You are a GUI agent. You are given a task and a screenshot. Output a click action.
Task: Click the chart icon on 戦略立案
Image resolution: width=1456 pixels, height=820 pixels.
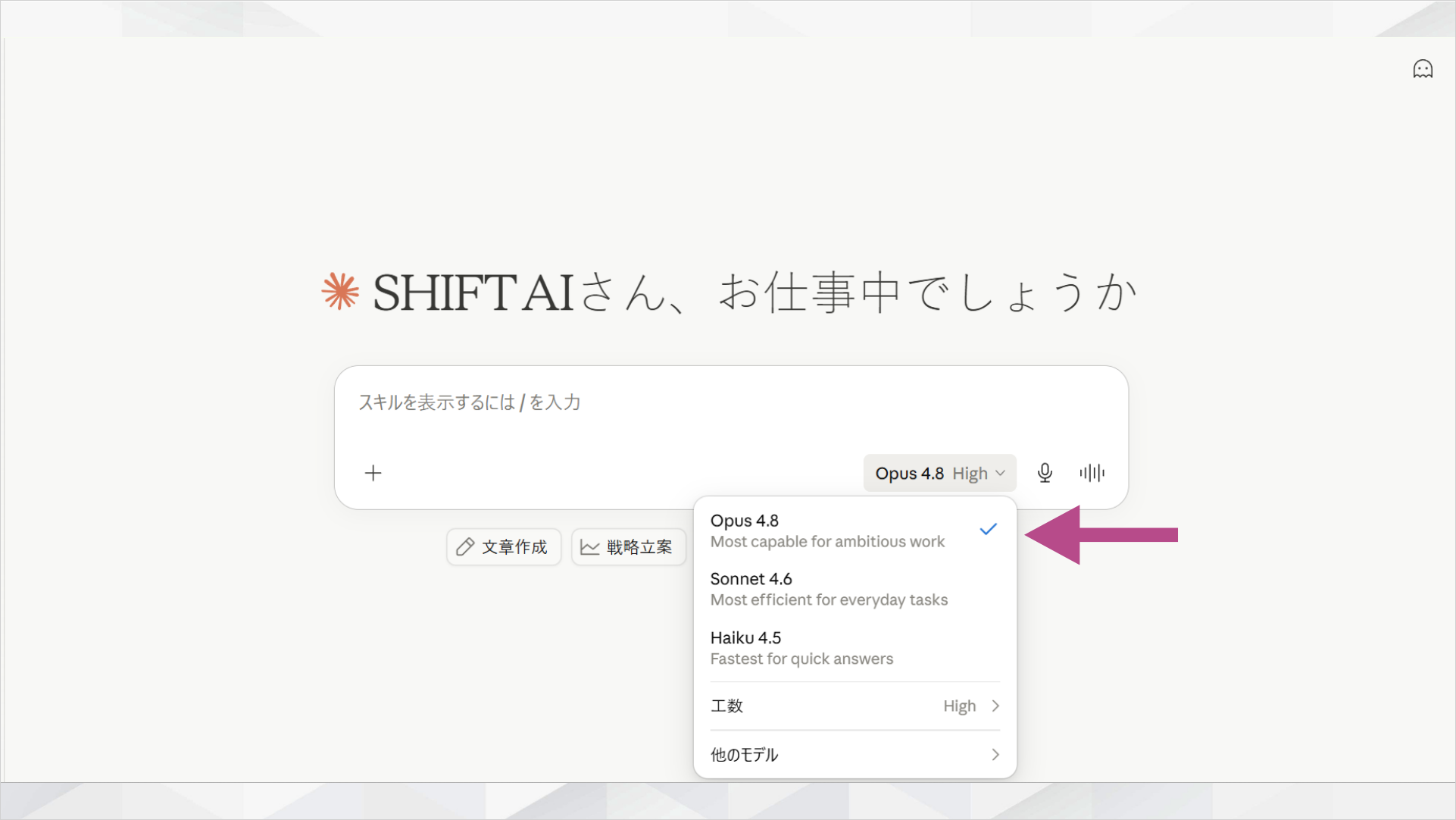(x=589, y=546)
